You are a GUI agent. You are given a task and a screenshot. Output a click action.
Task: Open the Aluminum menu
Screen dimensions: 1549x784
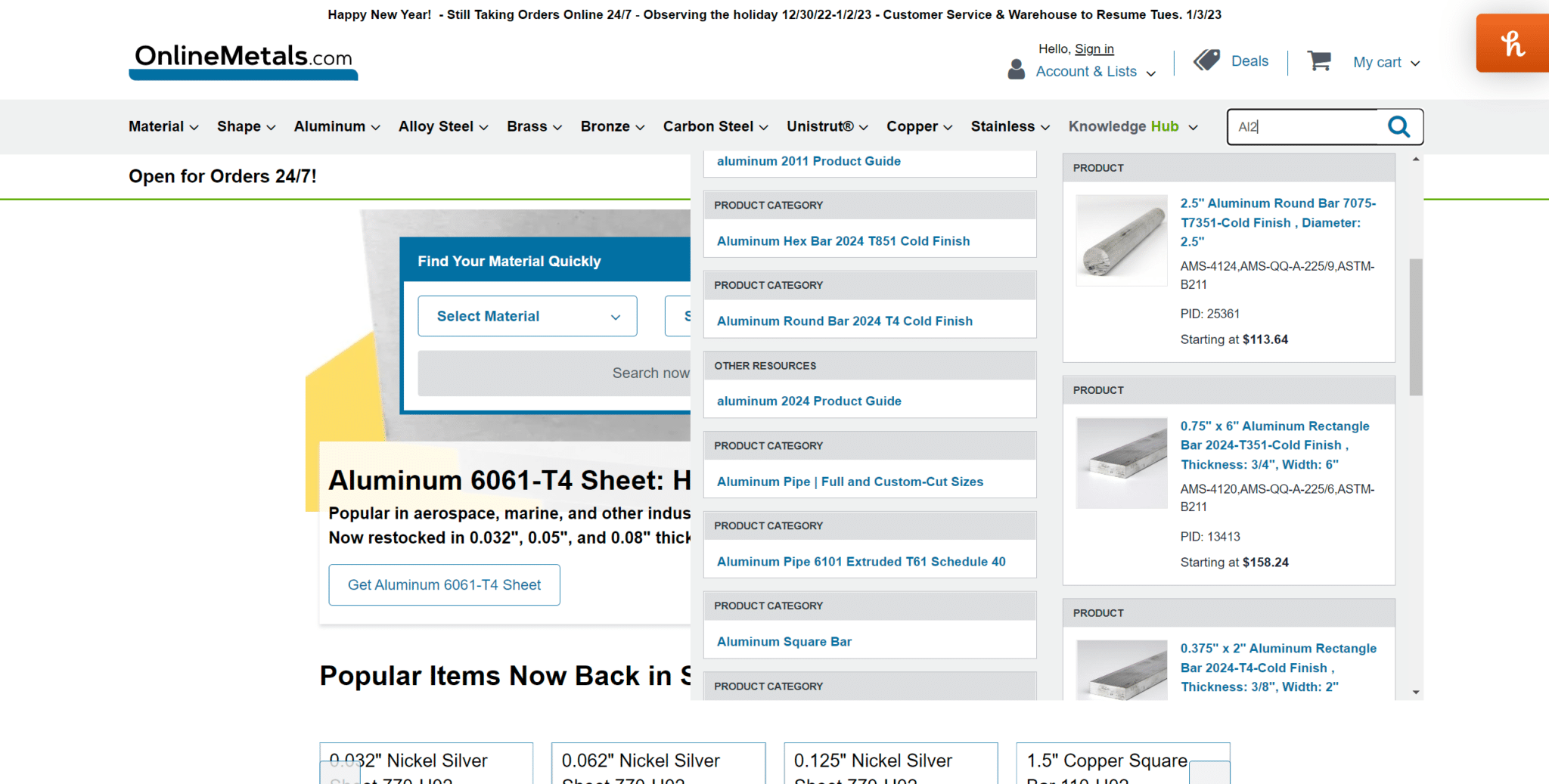(337, 127)
